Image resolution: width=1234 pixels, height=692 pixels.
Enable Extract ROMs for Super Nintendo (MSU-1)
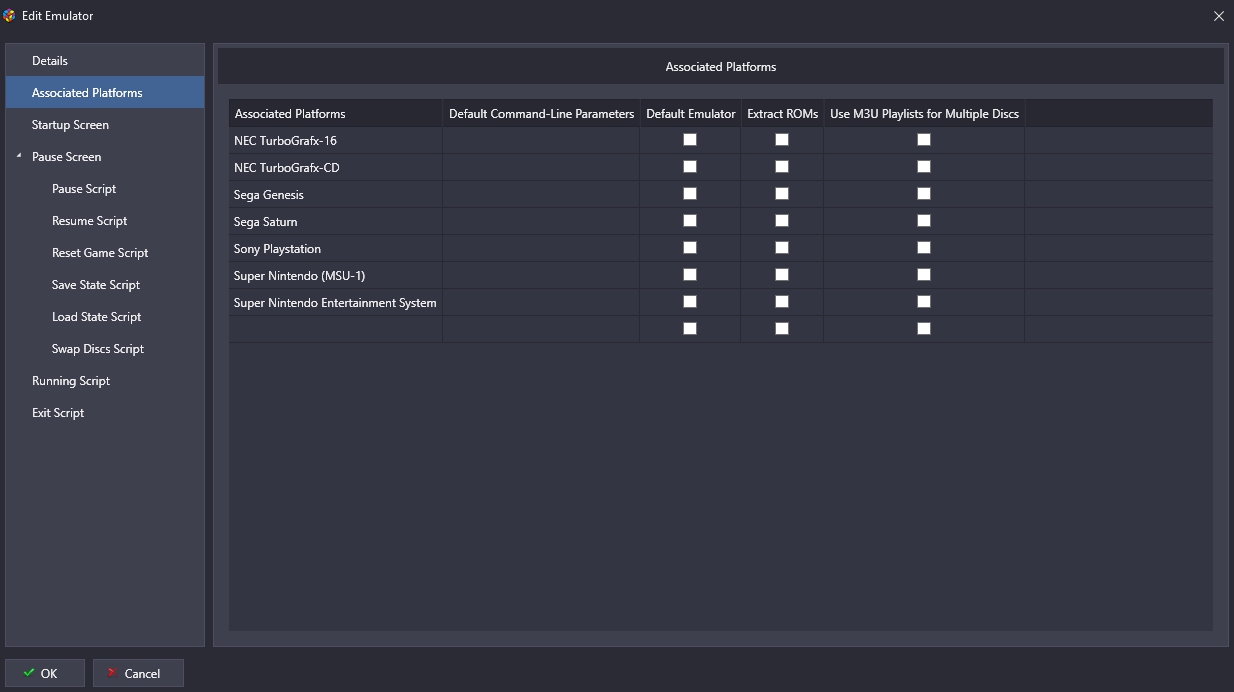[782, 275]
